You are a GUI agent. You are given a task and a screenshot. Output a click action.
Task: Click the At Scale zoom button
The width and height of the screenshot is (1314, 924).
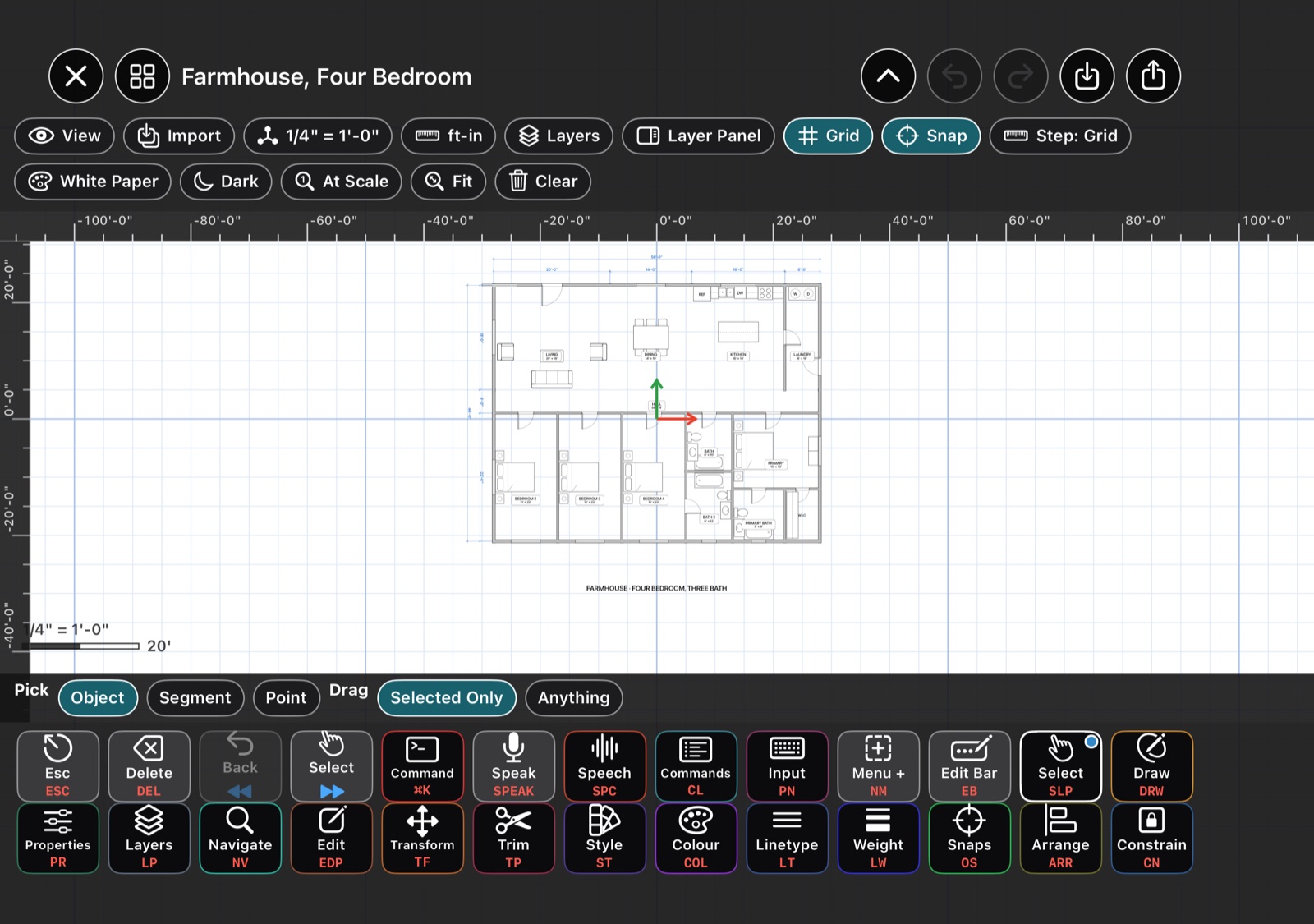tap(341, 182)
